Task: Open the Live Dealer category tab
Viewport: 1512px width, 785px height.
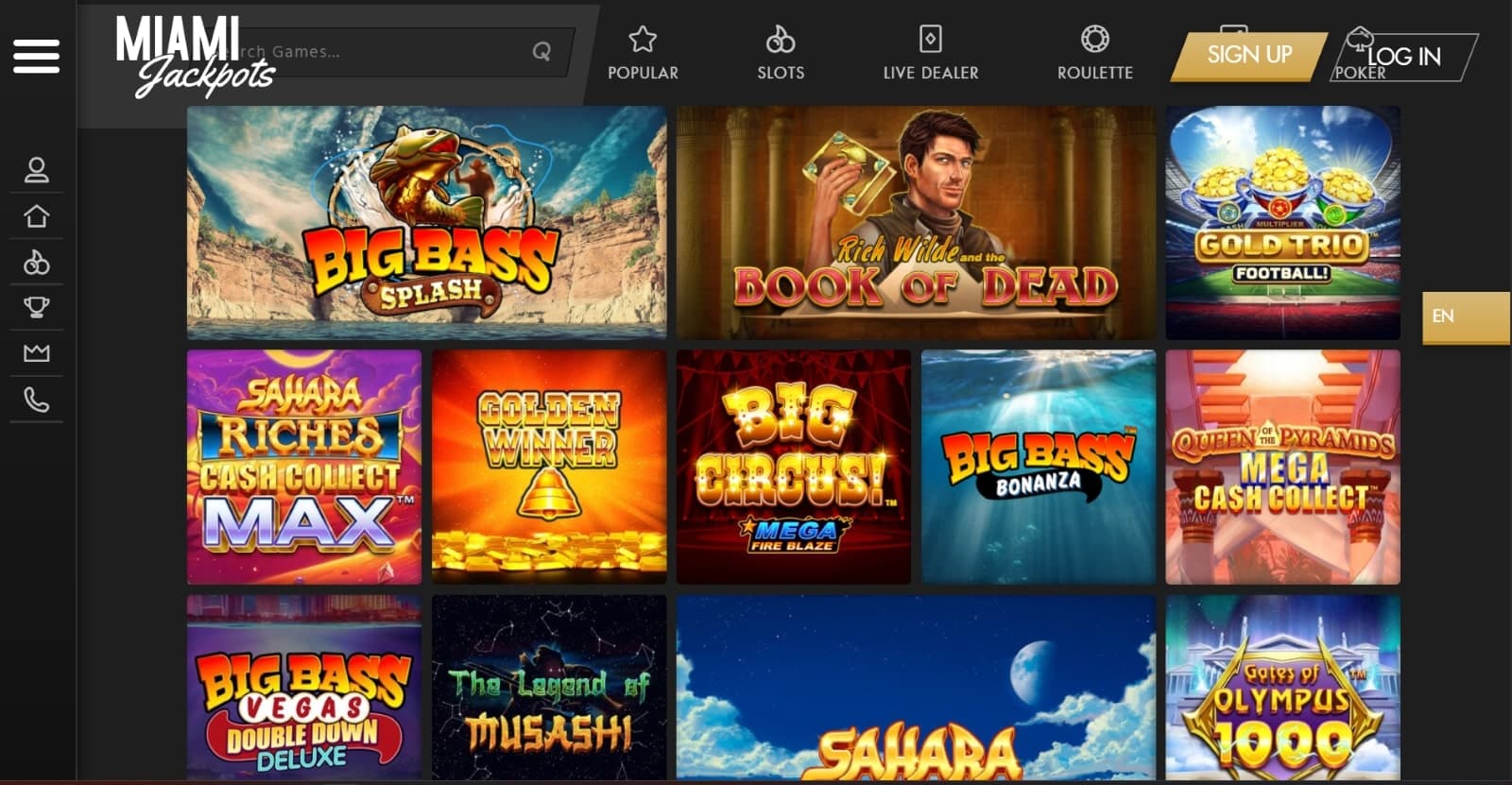Action: pyautogui.click(x=931, y=55)
